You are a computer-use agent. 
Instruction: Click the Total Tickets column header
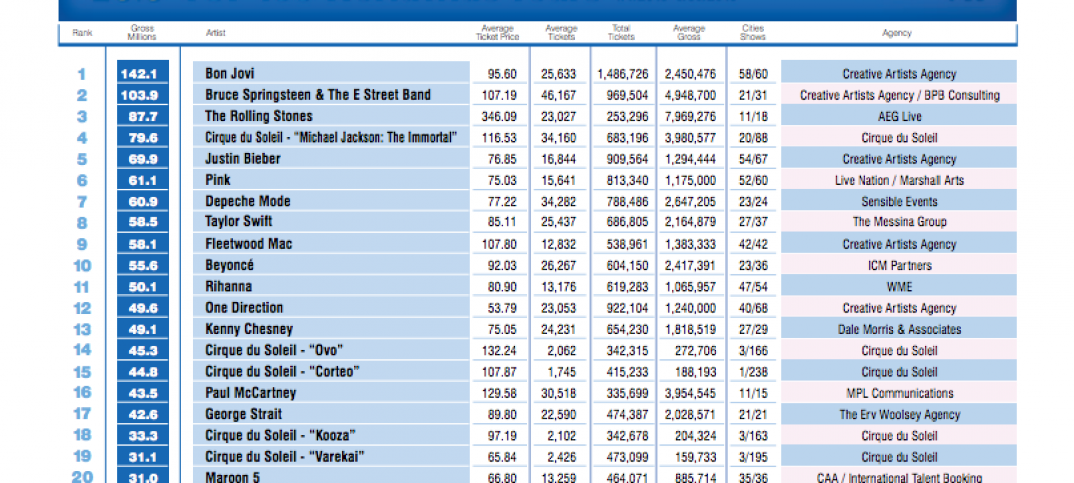pos(621,33)
